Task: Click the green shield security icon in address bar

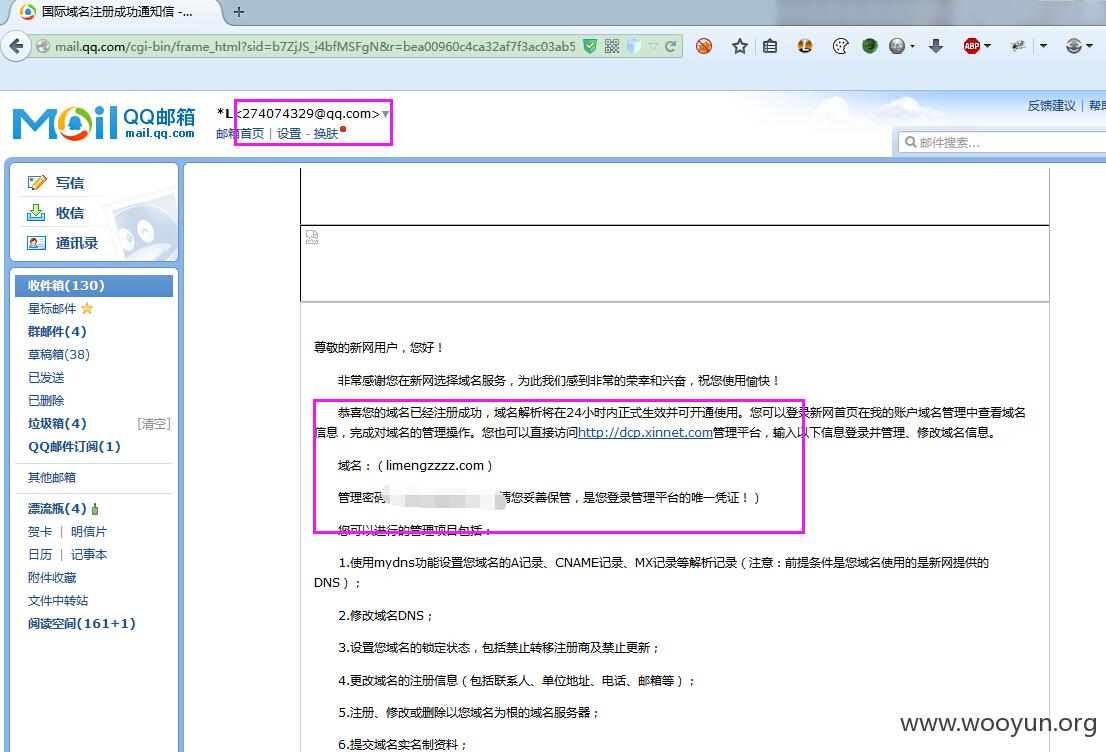Action: pyautogui.click(x=590, y=47)
